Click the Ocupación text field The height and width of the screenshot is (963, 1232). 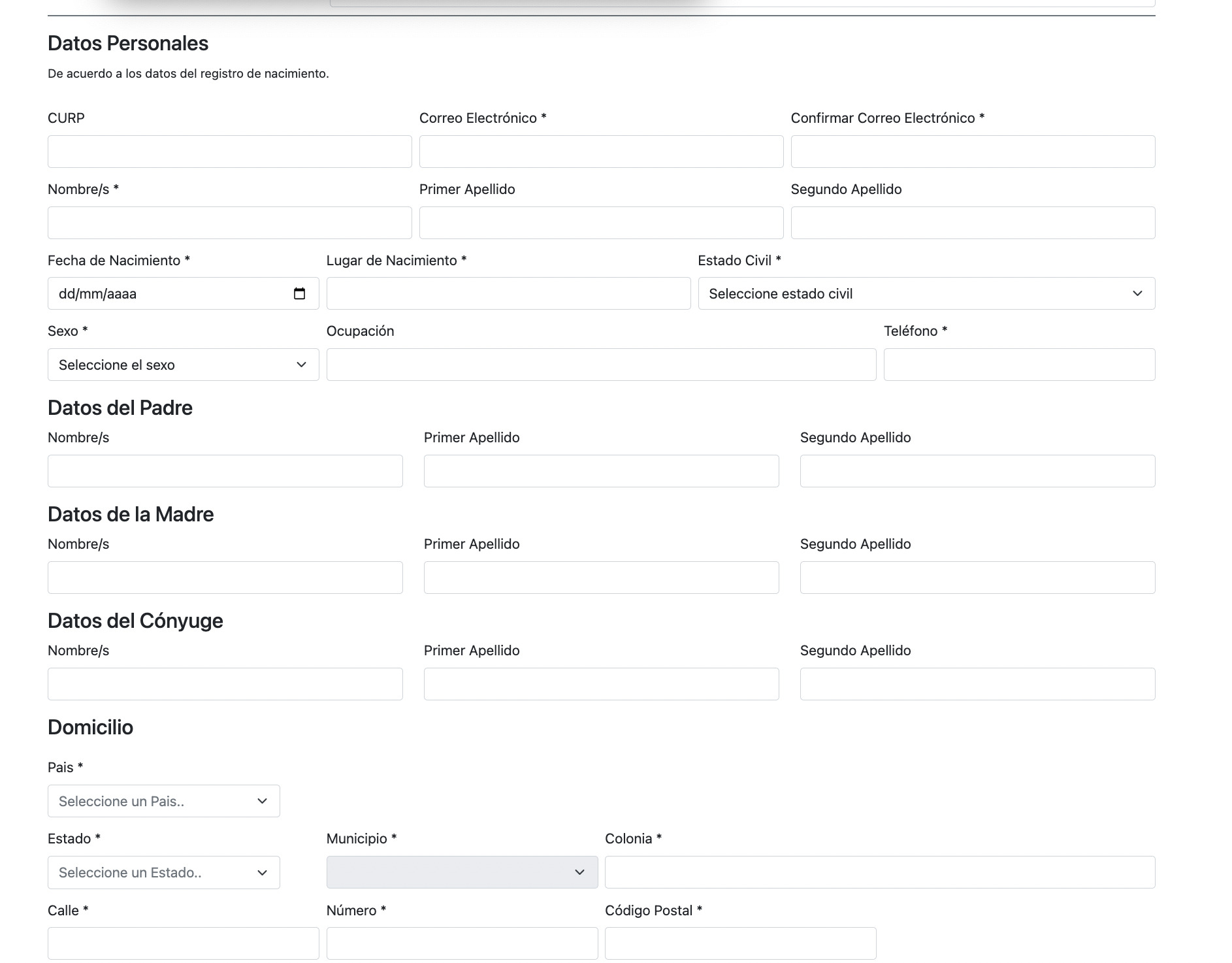pos(601,365)
